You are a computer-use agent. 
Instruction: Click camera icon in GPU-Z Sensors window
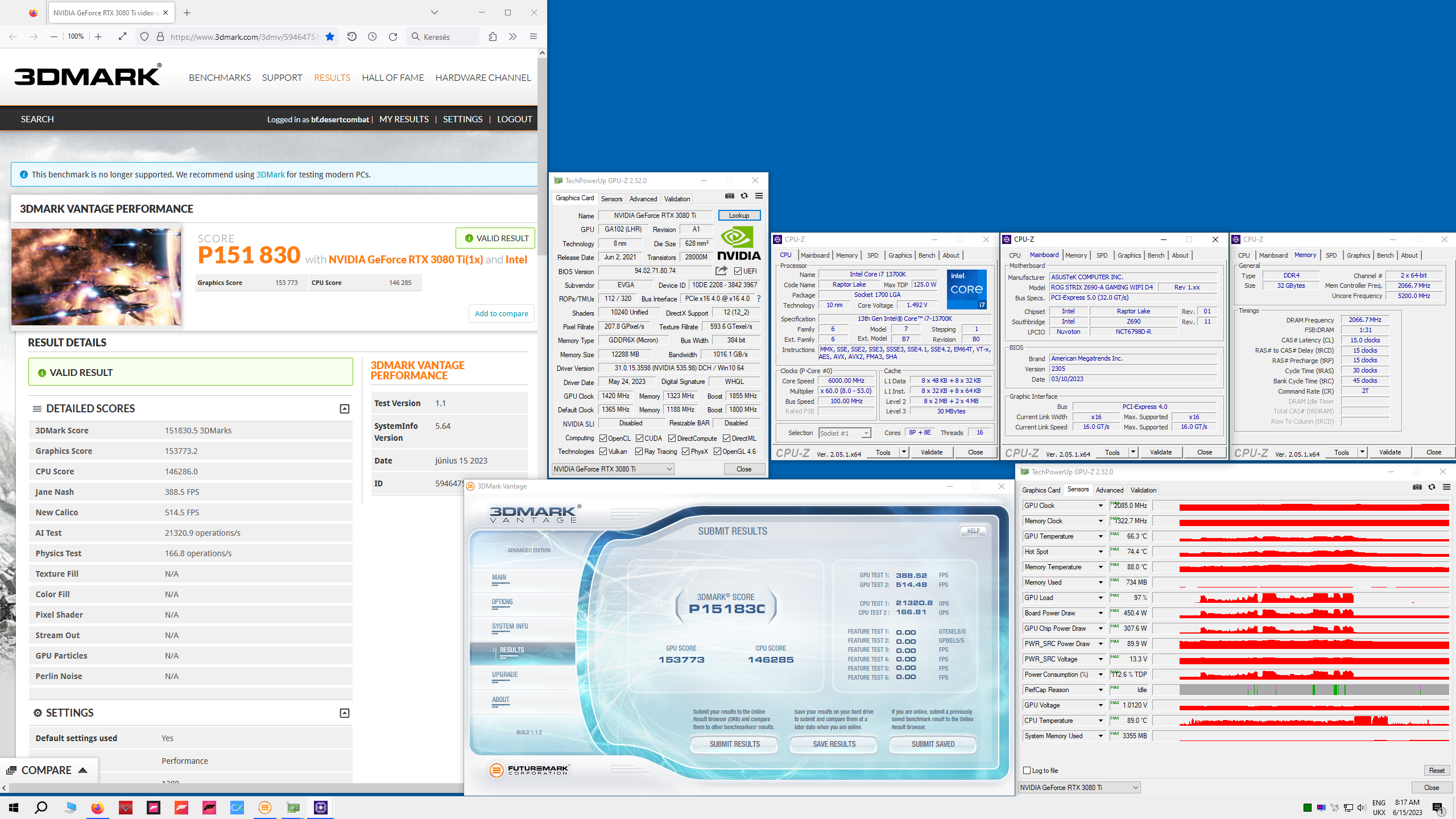pos(1417,487)
